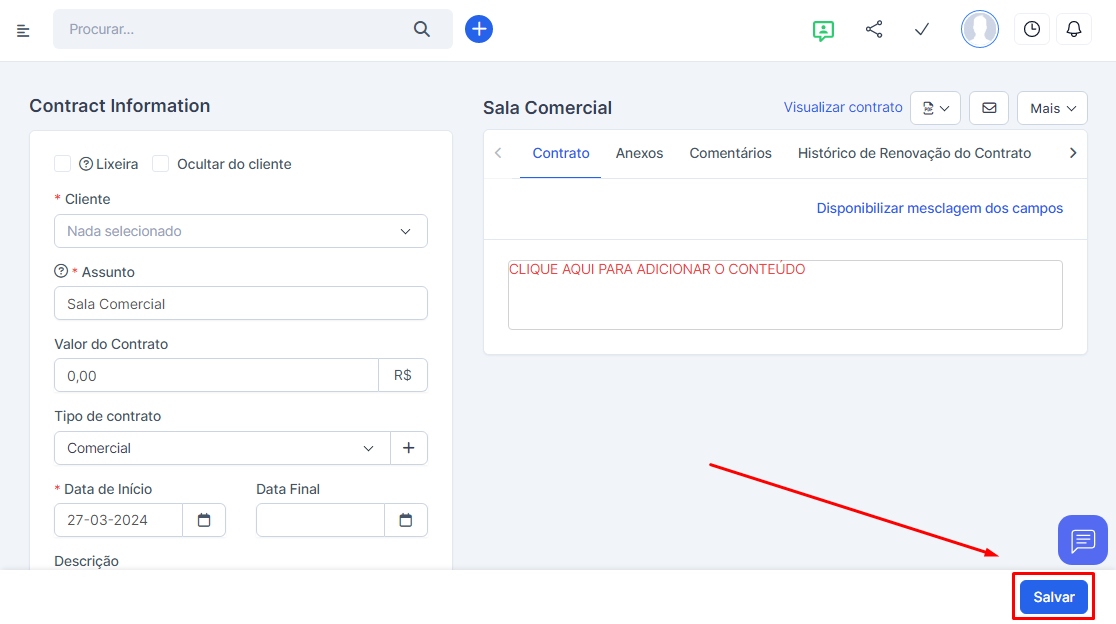Screen dimensions: 1116x624
Task: Open the clock timer icon
Action: coord(1032,29)
